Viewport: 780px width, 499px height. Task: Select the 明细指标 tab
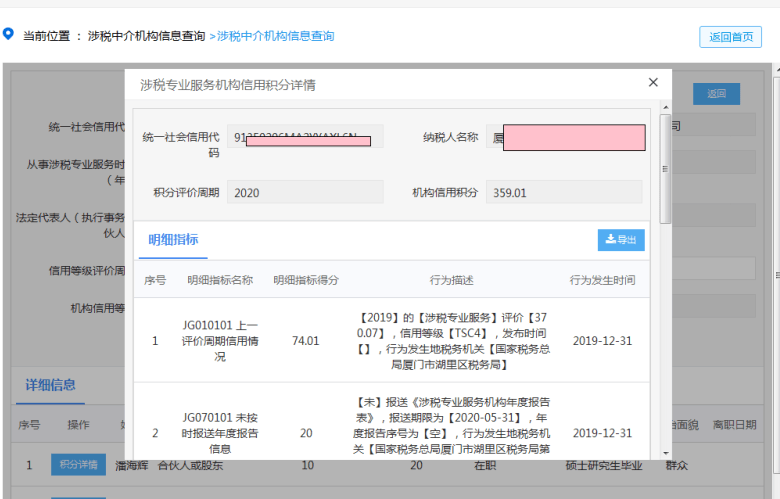click(173, 240)
